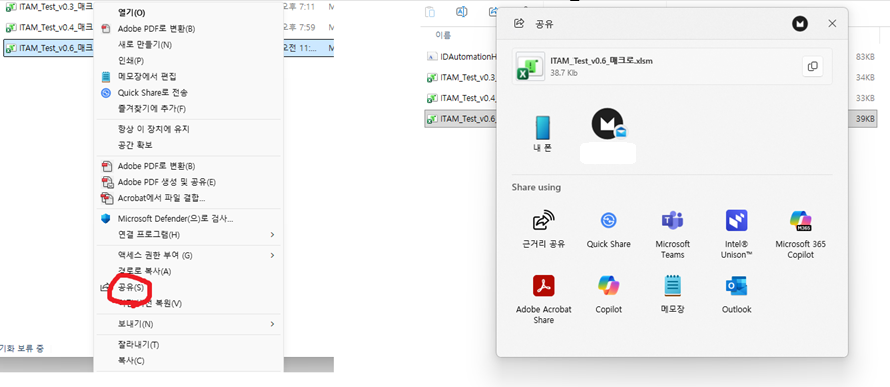Screen dimensions: 890x387
Task: Click the Notepad icon beside 메모장에서 편집
Action: click(x=106, y=76)
